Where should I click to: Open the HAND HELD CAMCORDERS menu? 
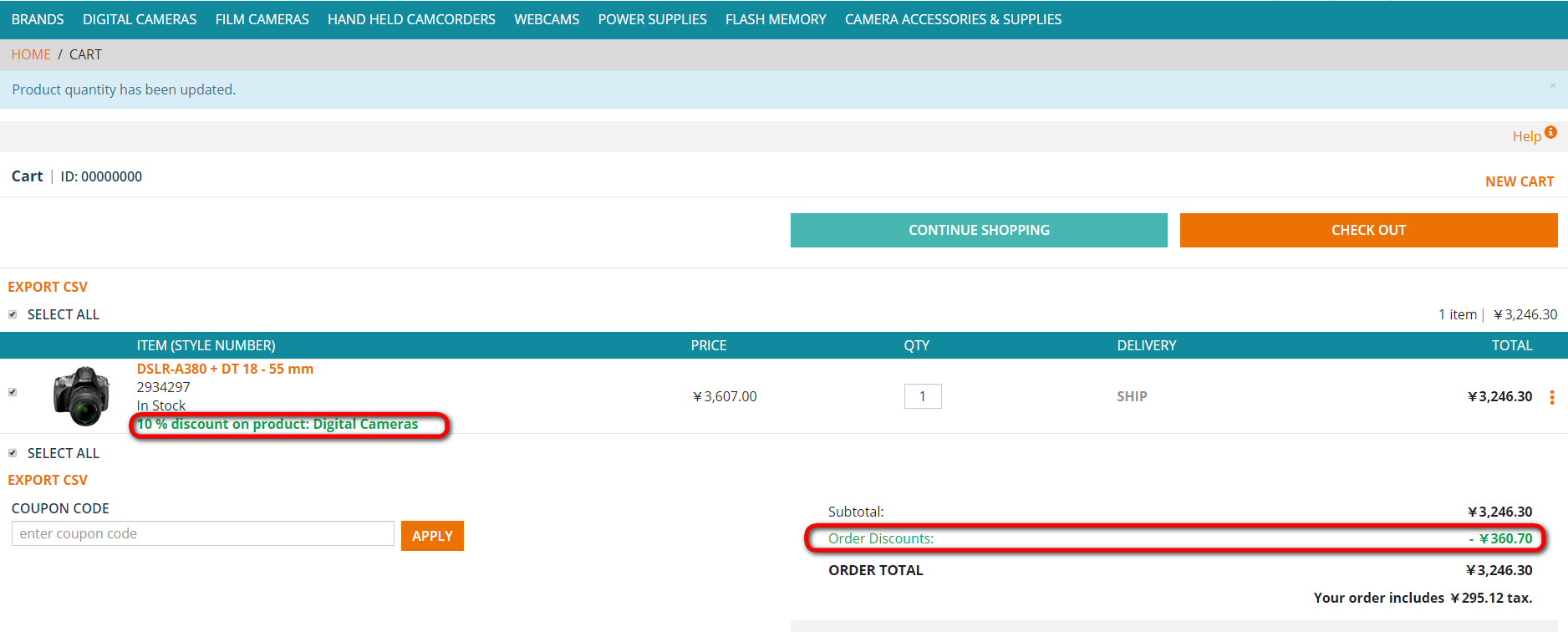(411, 19)
